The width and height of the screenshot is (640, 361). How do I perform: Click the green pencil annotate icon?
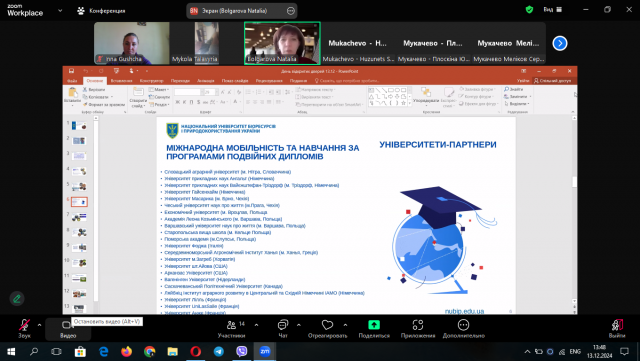pos(17,299)
